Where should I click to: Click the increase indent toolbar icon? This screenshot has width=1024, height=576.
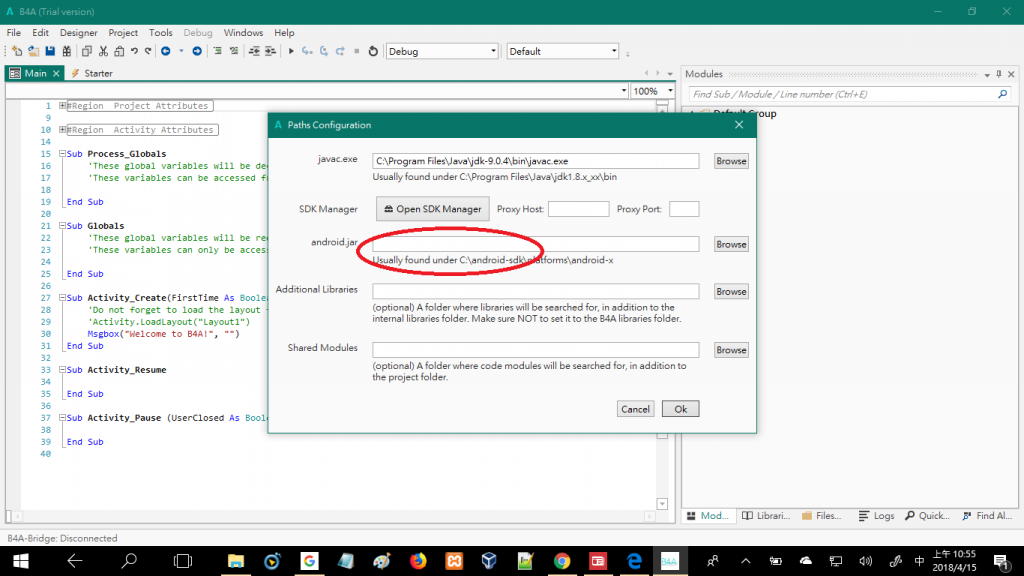click(270, 51)
